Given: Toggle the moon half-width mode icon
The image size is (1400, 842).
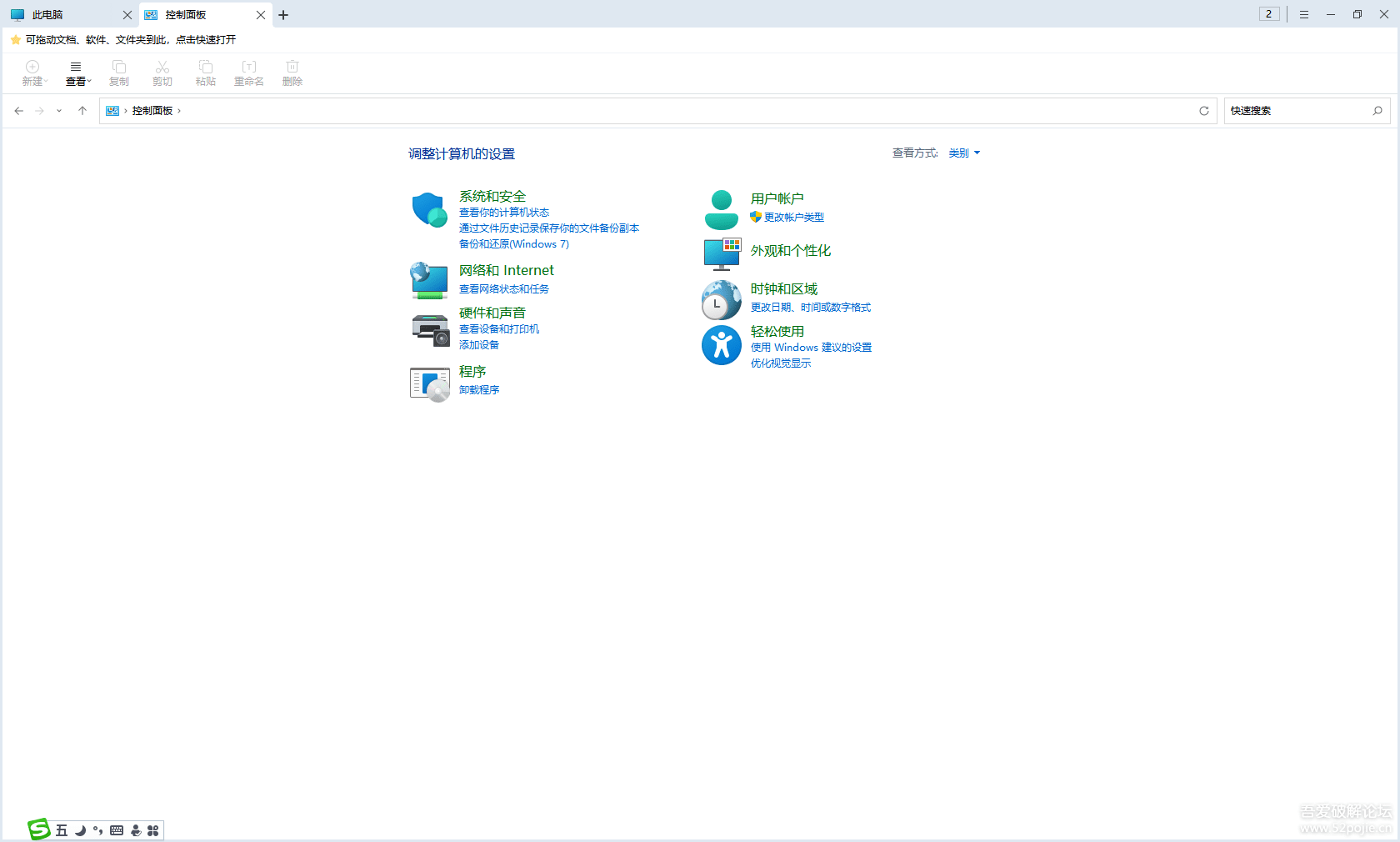Looking at the screenshot, I should click(81, 830).
